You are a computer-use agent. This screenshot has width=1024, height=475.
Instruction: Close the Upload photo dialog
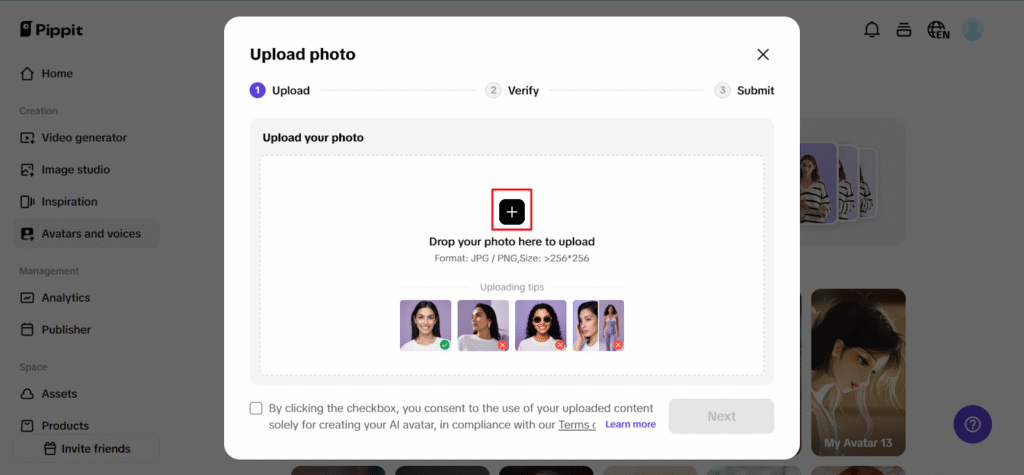763,54
